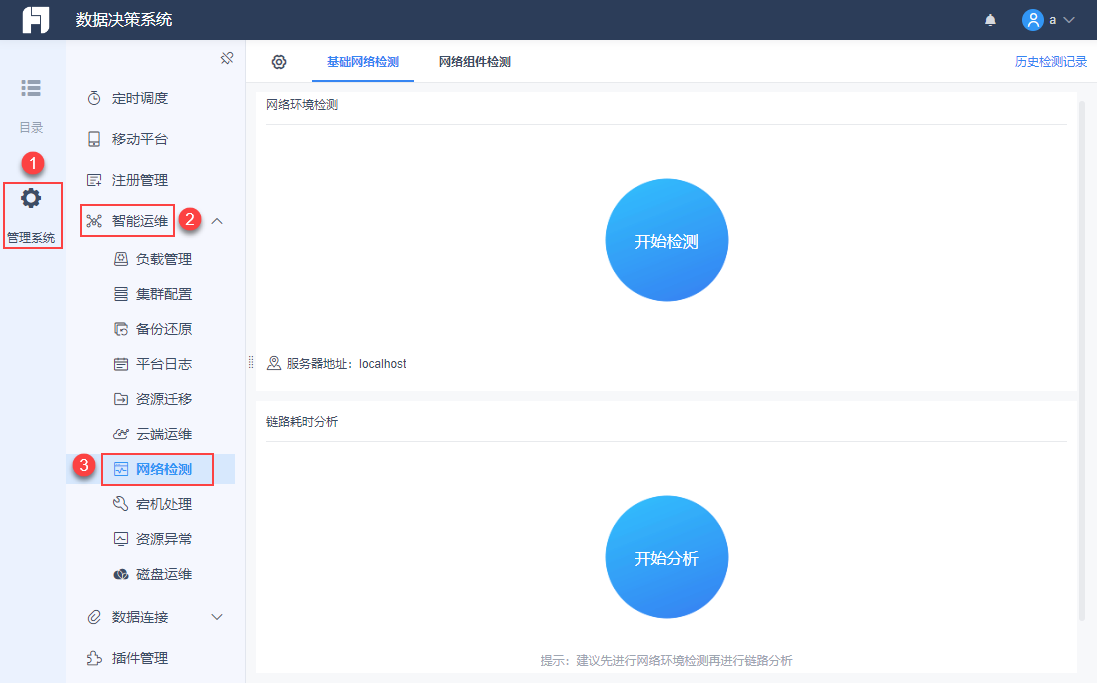Click the 备份还原 icon
This screenshot has height=683, width=1097.
click(121, 329)
